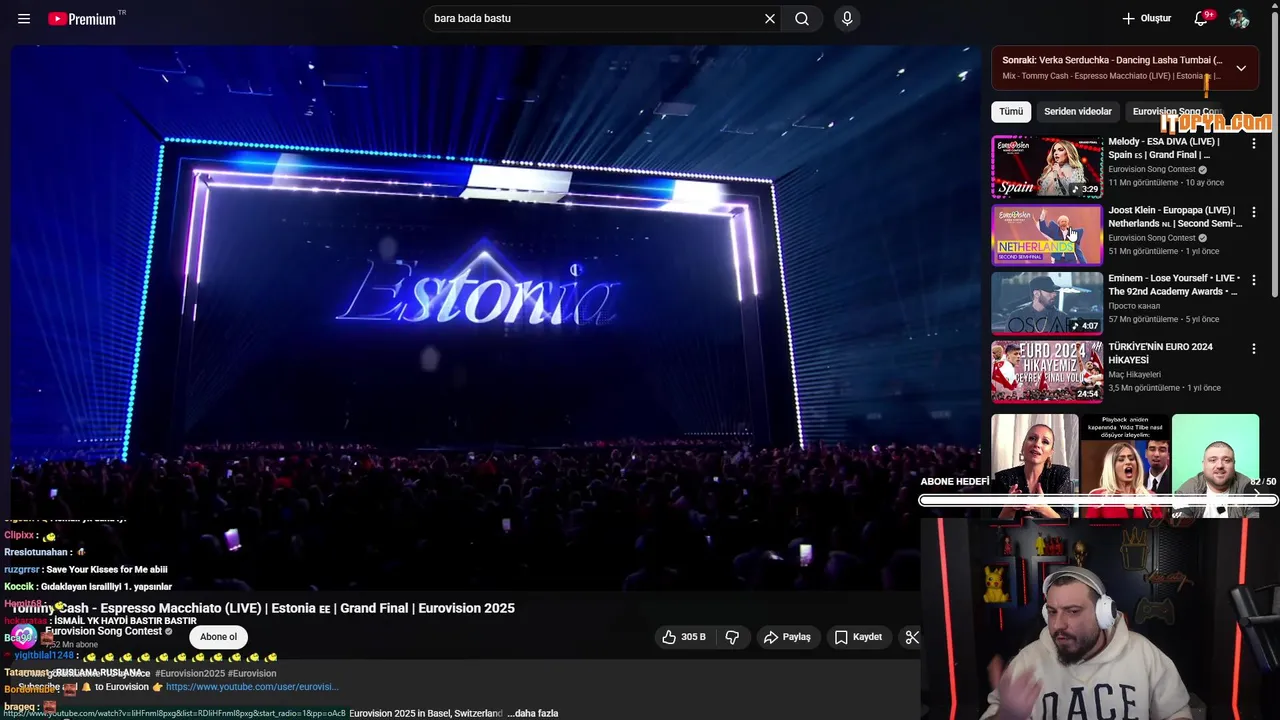This screenshot has height=720, width=1280.
Task: Click Eminem - Lose Yourself title text
Action: 1174,285
